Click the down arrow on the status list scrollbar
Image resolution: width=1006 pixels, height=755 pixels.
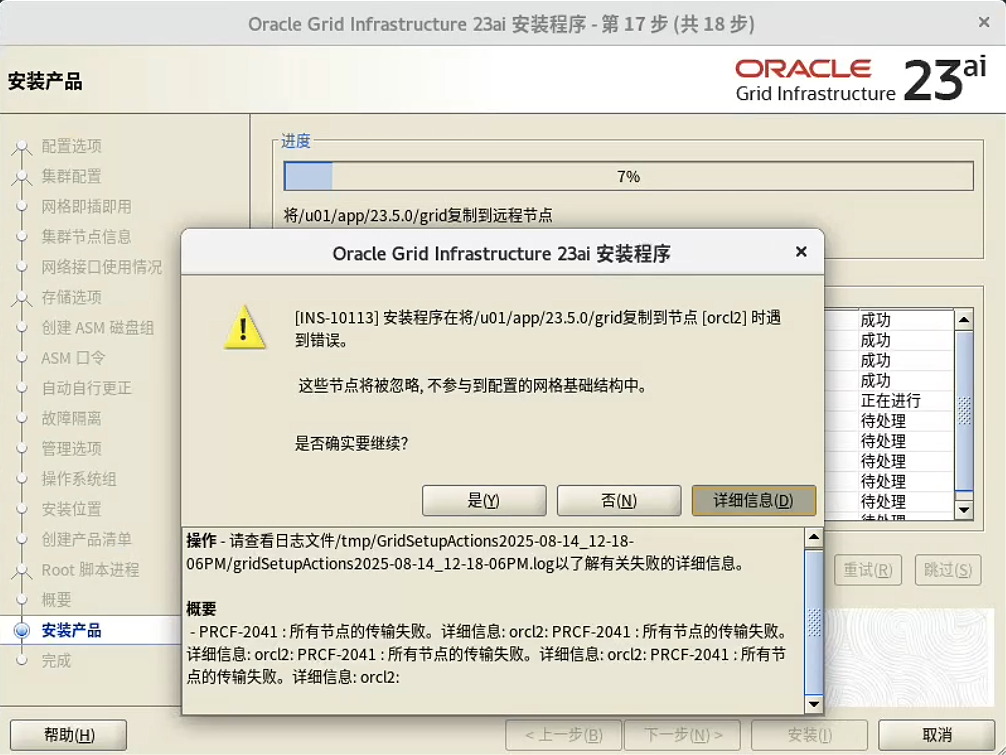[963, 510]
